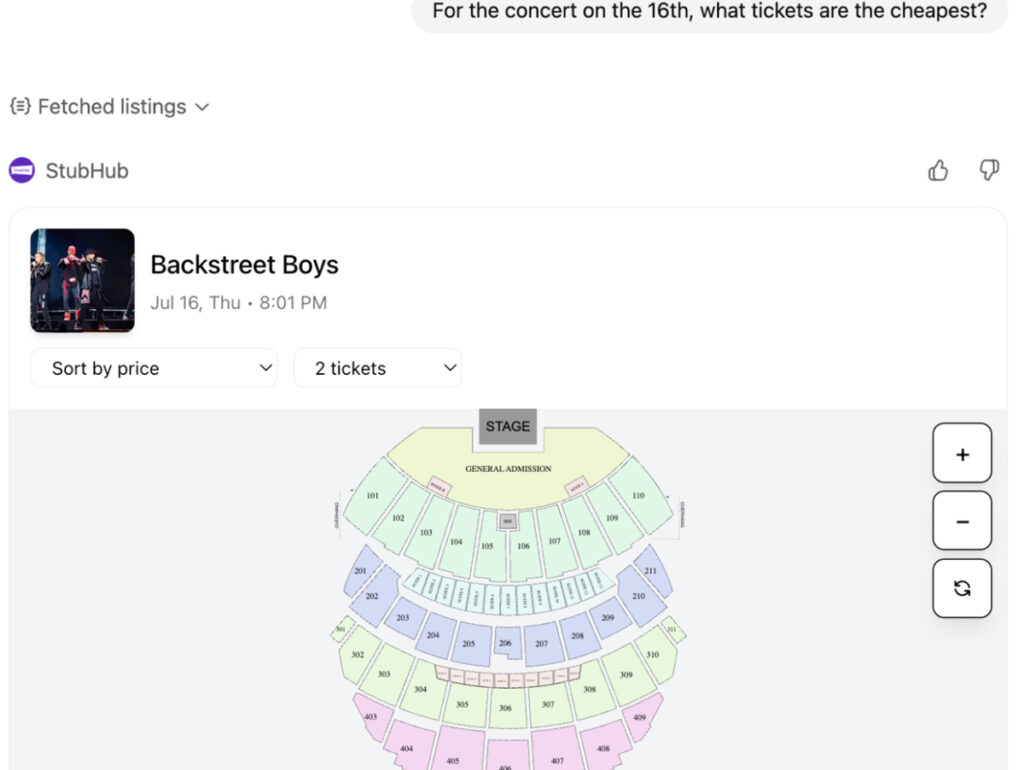Give a thumbs up to the StubHub results
Viewport: 1024px width, 770px height.
pos(937,170)
